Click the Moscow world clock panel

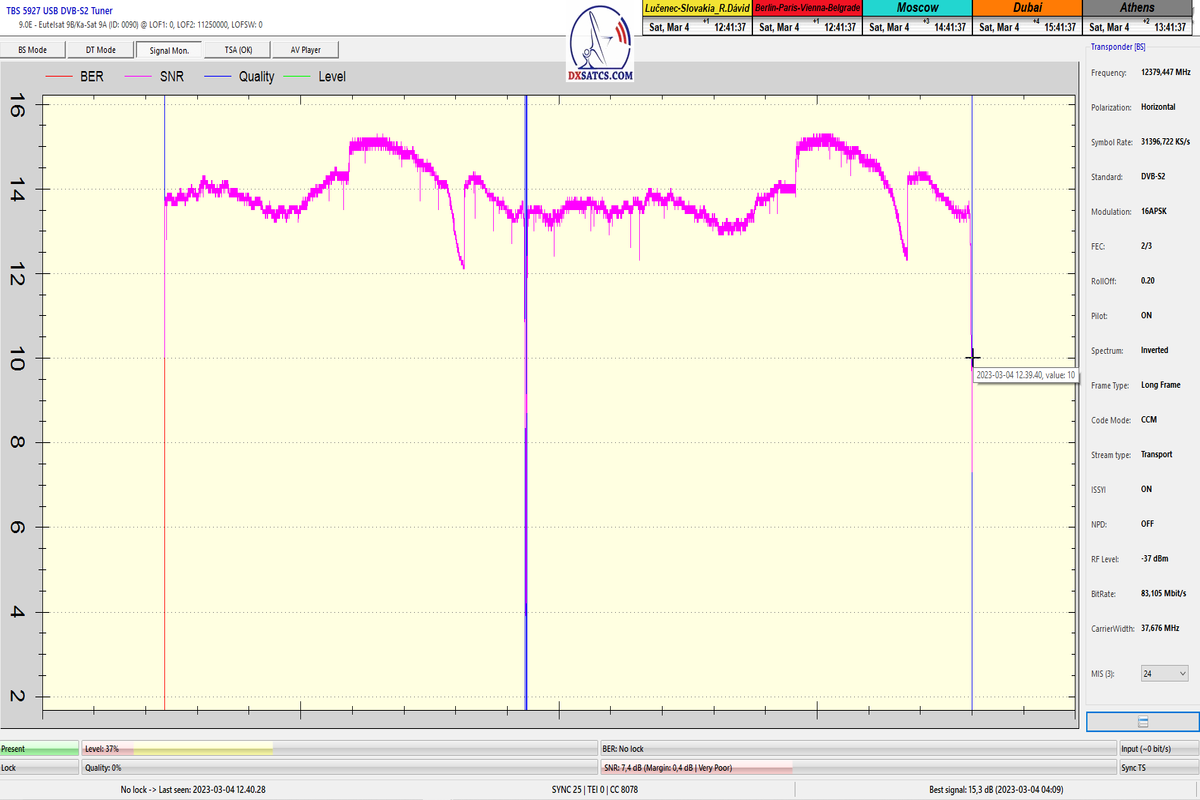click(x=916, y=18)
